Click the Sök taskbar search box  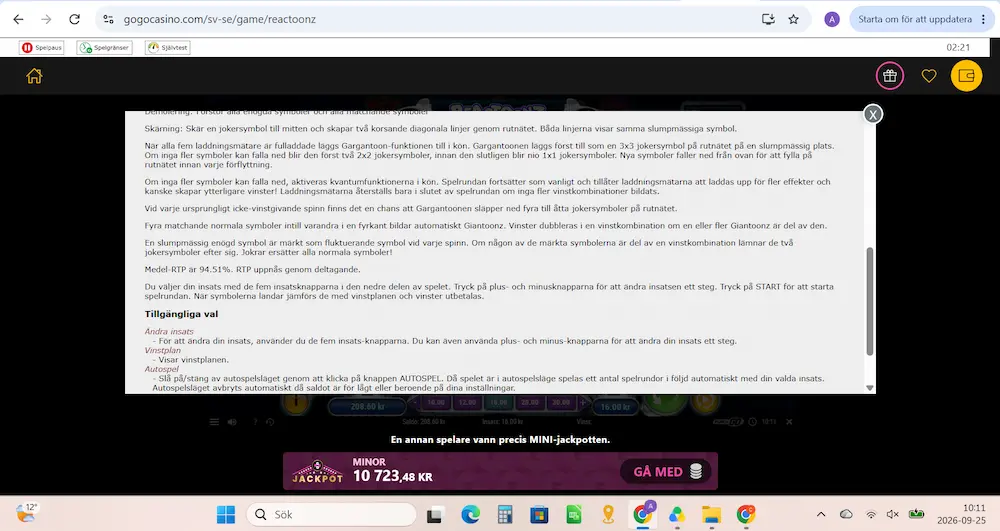click(x=332, y=514)
